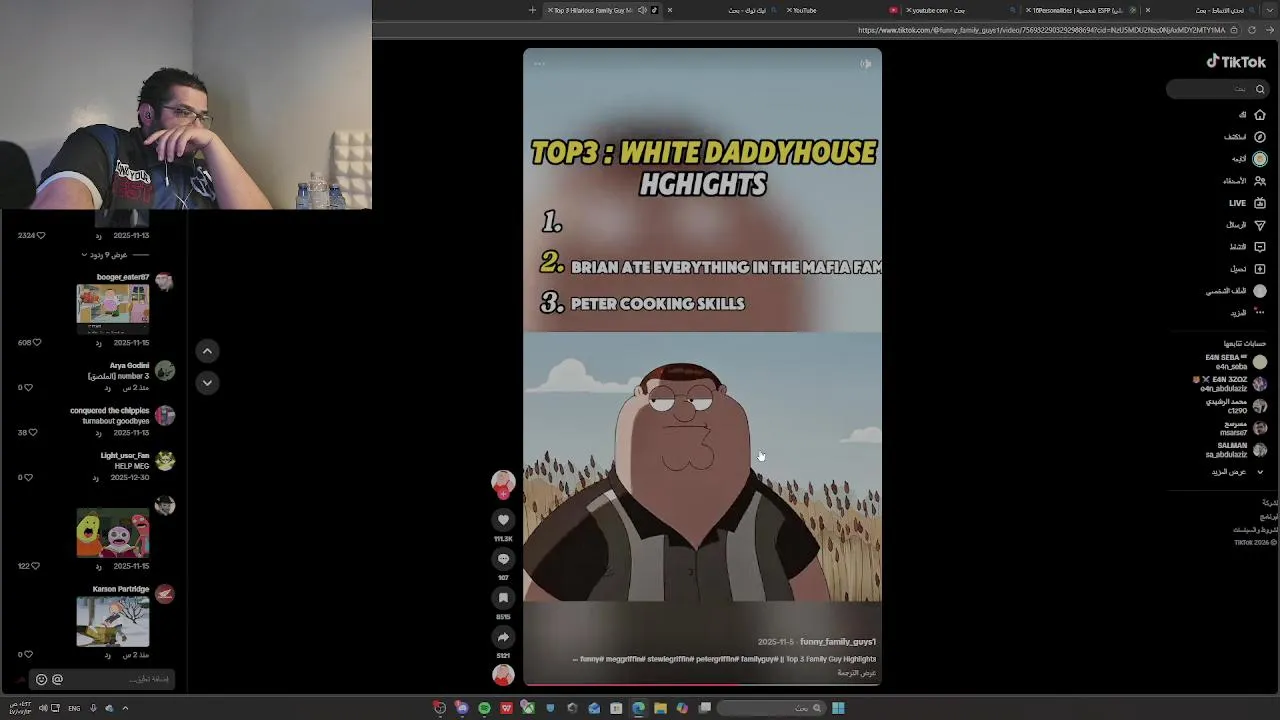This screenshot has height=720, width=1280.
Task: Open Light_user_Fan's profile avatar
Action: coord(165,460)
